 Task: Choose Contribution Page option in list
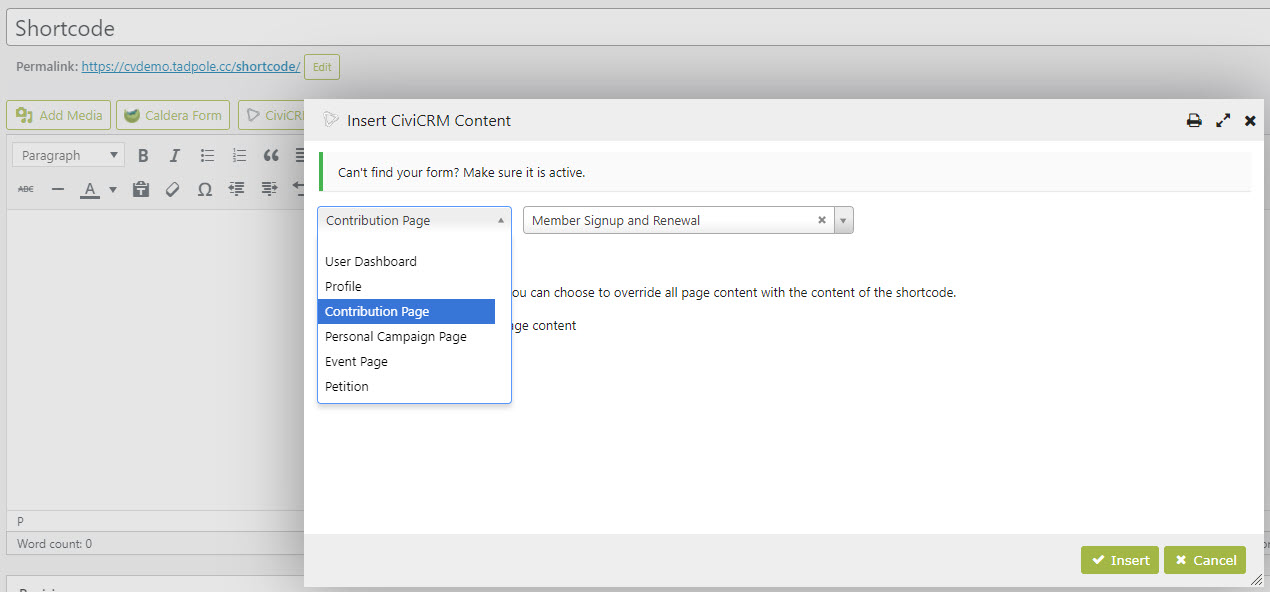406,311
